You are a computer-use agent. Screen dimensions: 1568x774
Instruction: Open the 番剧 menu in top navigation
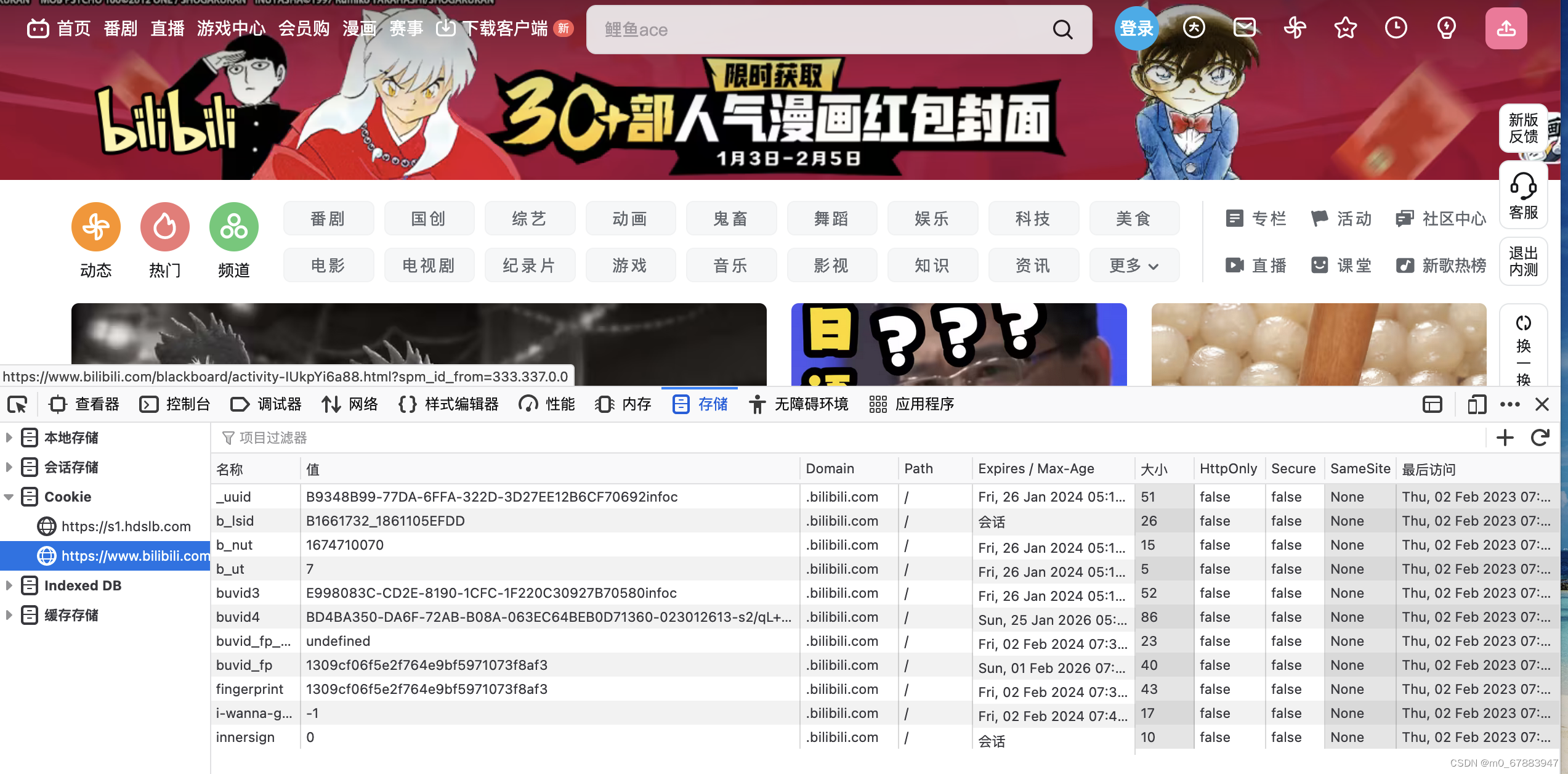121,28
